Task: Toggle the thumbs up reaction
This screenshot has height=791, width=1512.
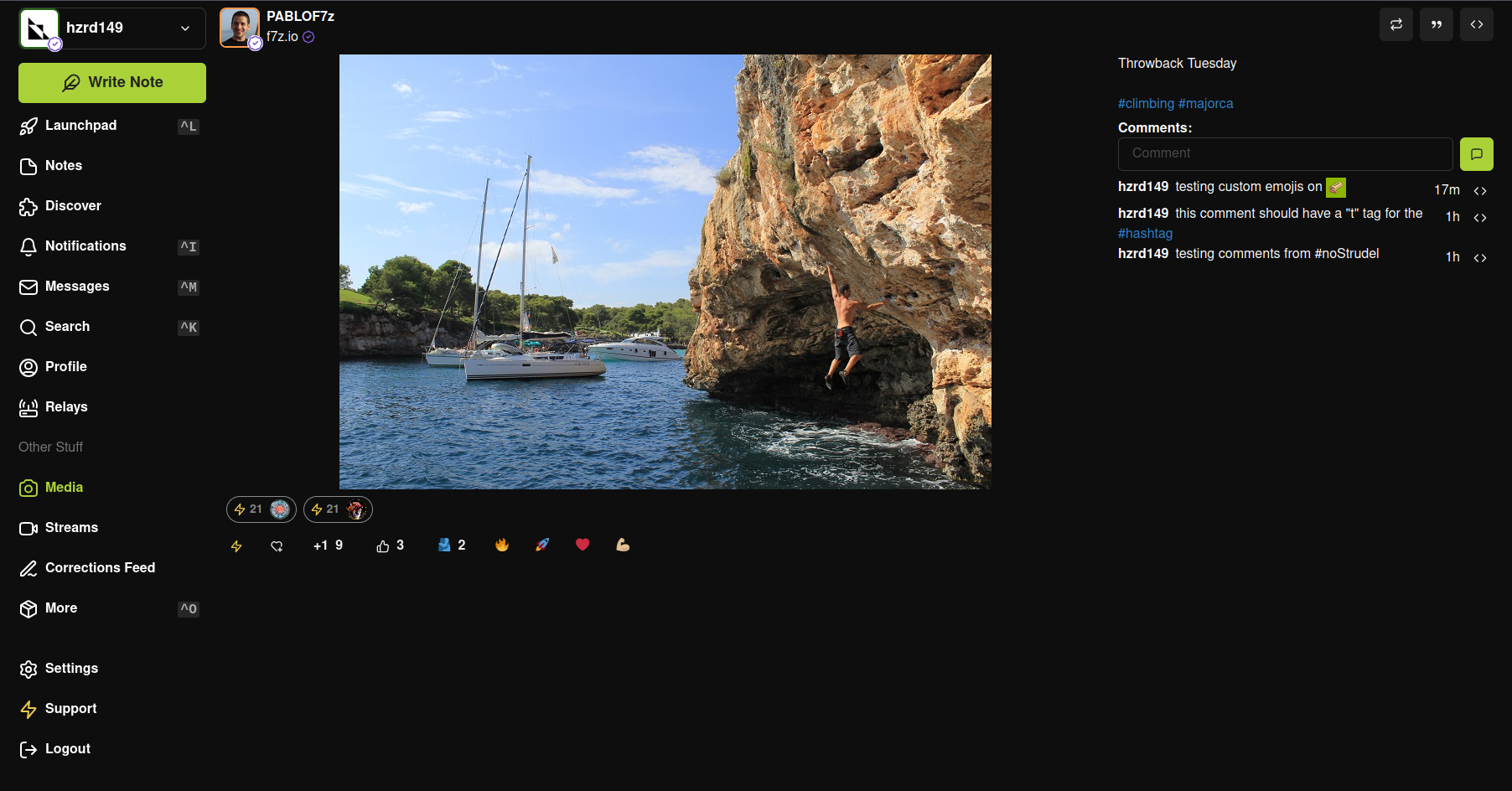Action: point(391,545)
